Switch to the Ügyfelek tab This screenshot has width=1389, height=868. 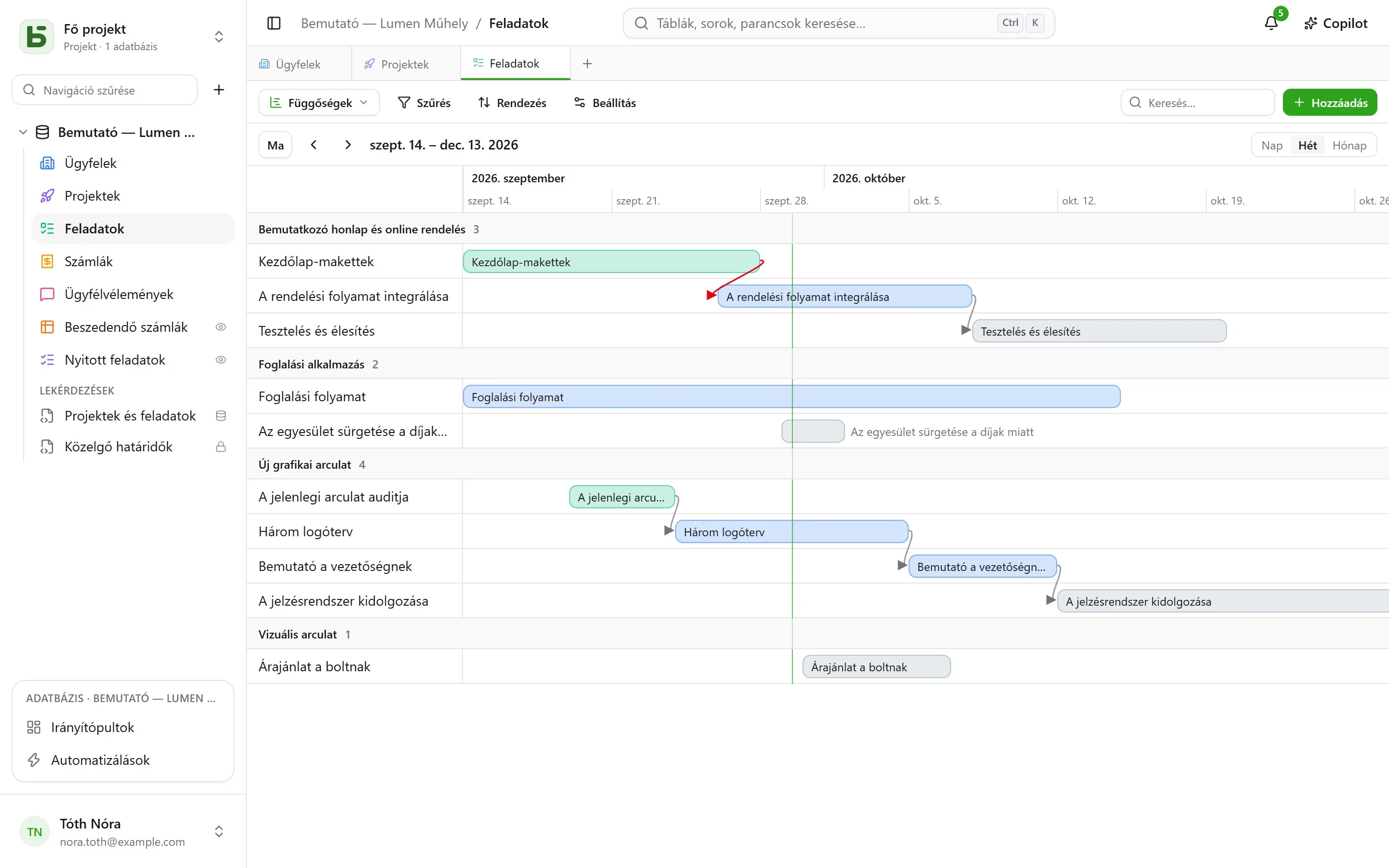(299, 64)
